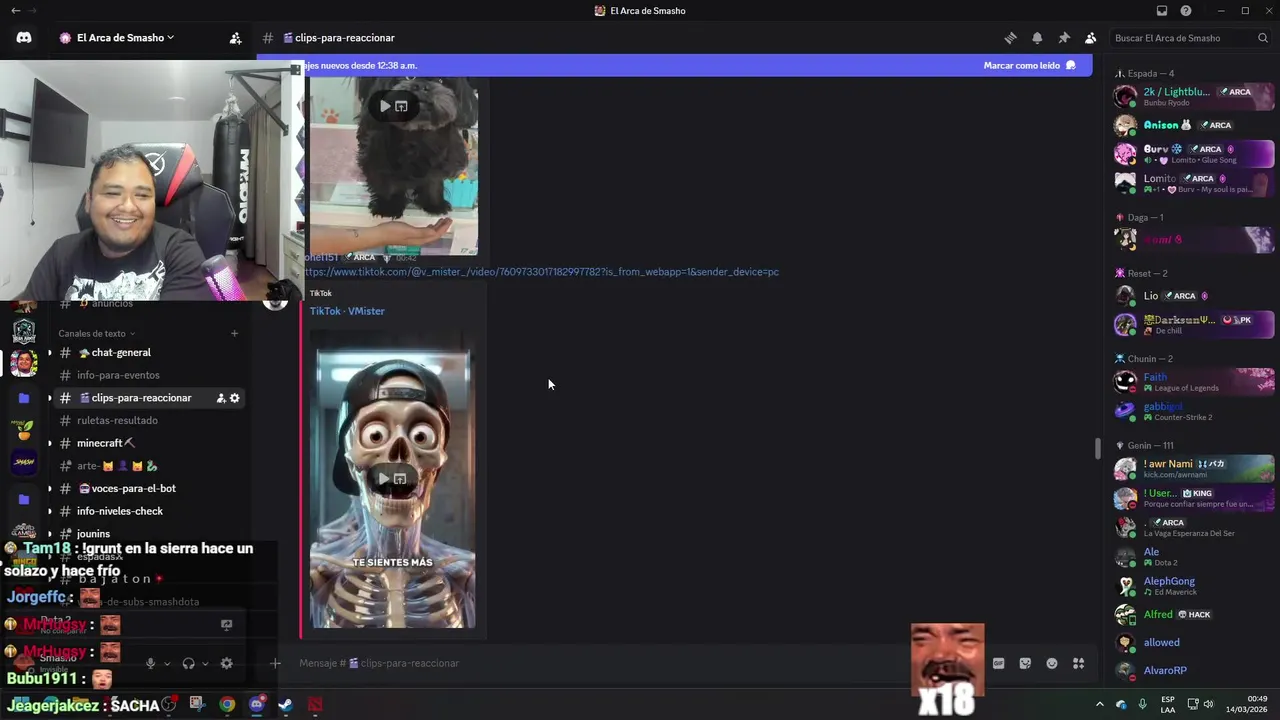Click Discord icon in taskbar
Viewport: 1280px width, 720px height.
coord(256,704)
